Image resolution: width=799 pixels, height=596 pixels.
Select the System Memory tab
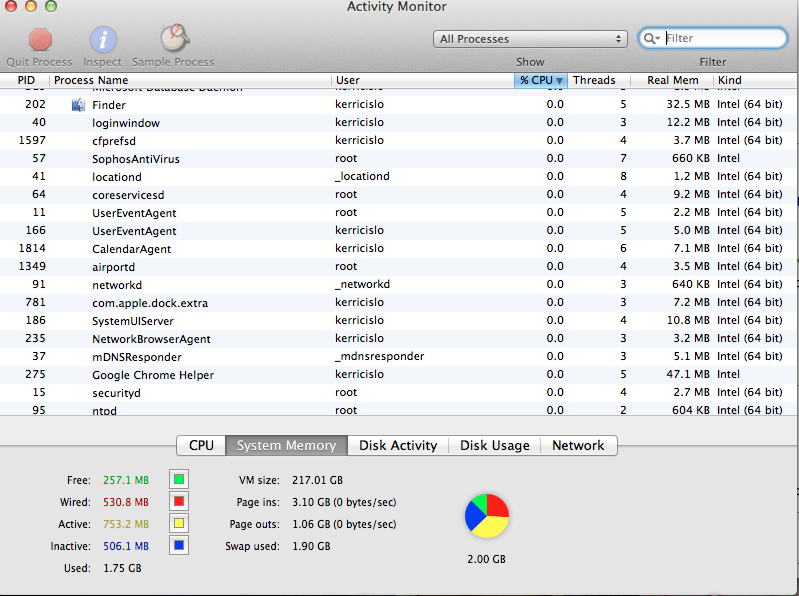pos(286,445)
